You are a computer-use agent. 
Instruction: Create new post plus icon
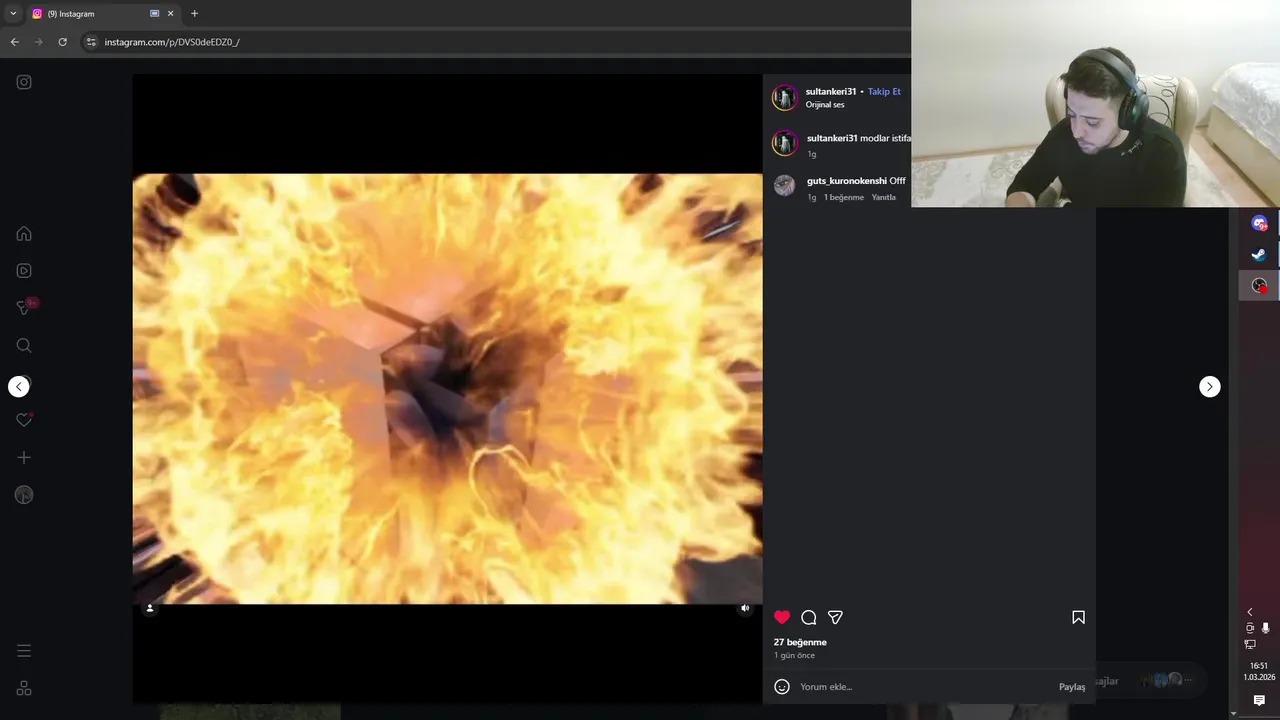[x=24, y=457]
